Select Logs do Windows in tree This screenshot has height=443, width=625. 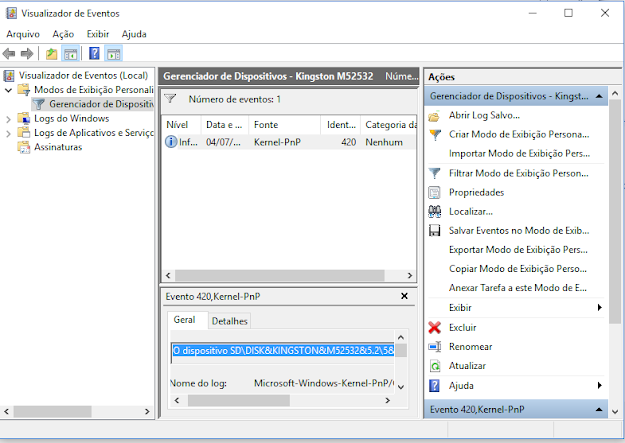pyautogui.click(x=72, y=119)
